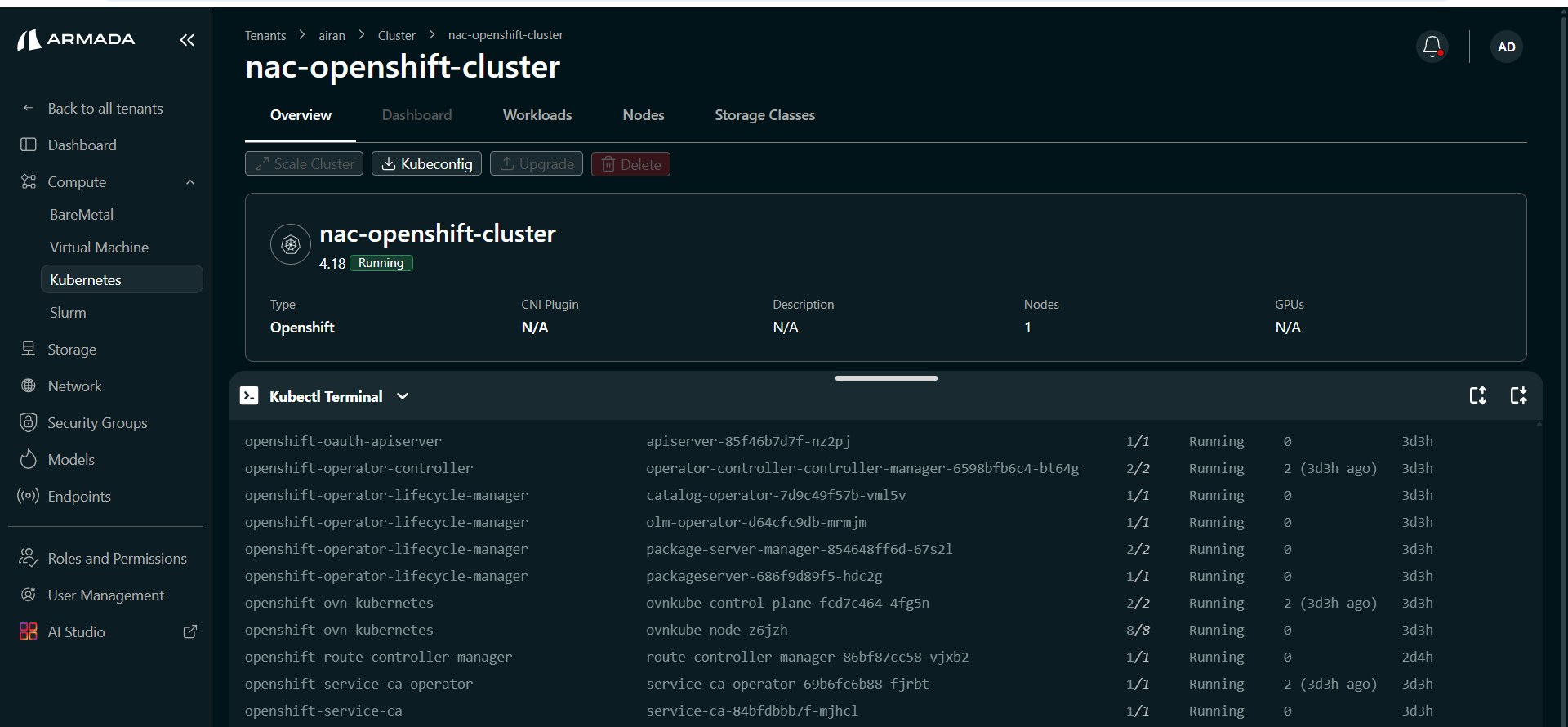Click the Dashboard sidebar icon

(29, 145)
